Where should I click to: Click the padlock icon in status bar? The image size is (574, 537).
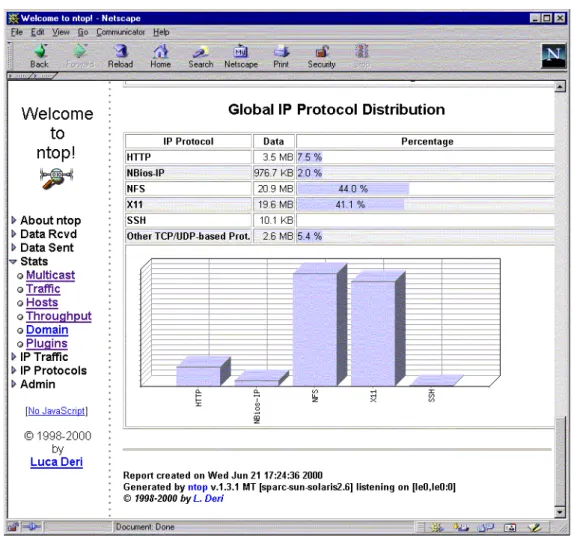[x=13, y=527]
